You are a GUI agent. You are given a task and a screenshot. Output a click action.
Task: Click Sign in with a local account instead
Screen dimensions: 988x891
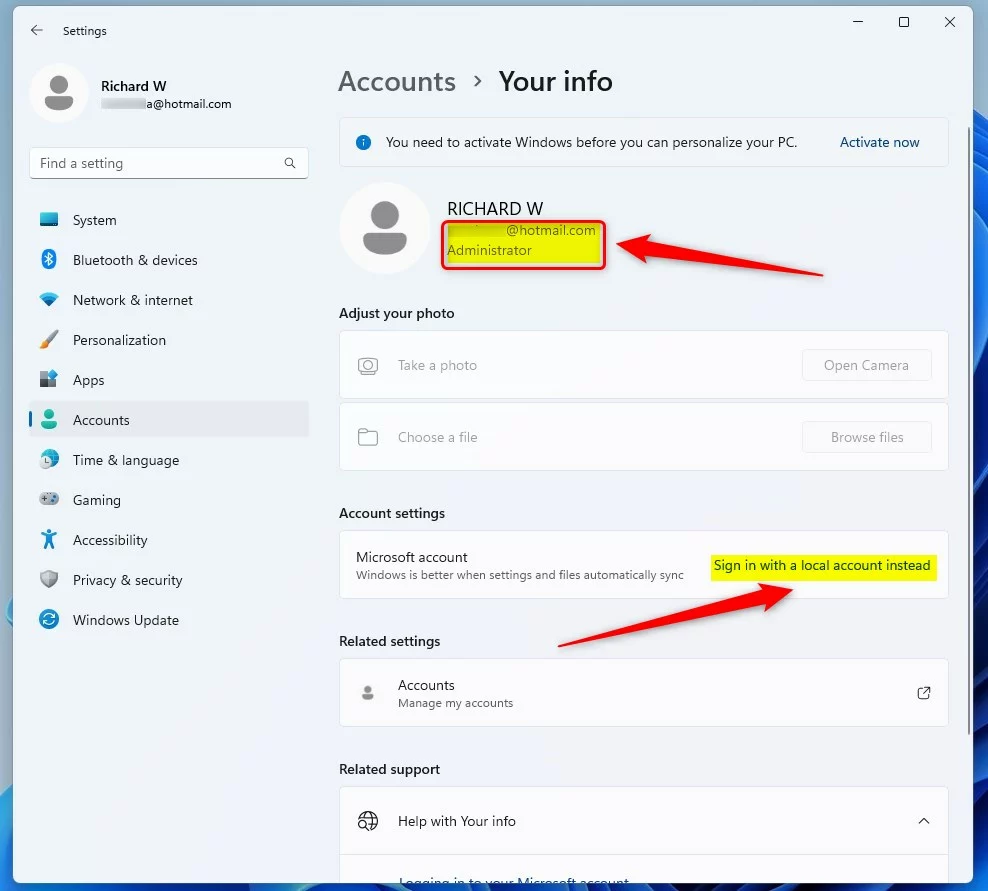pos(822,566)
